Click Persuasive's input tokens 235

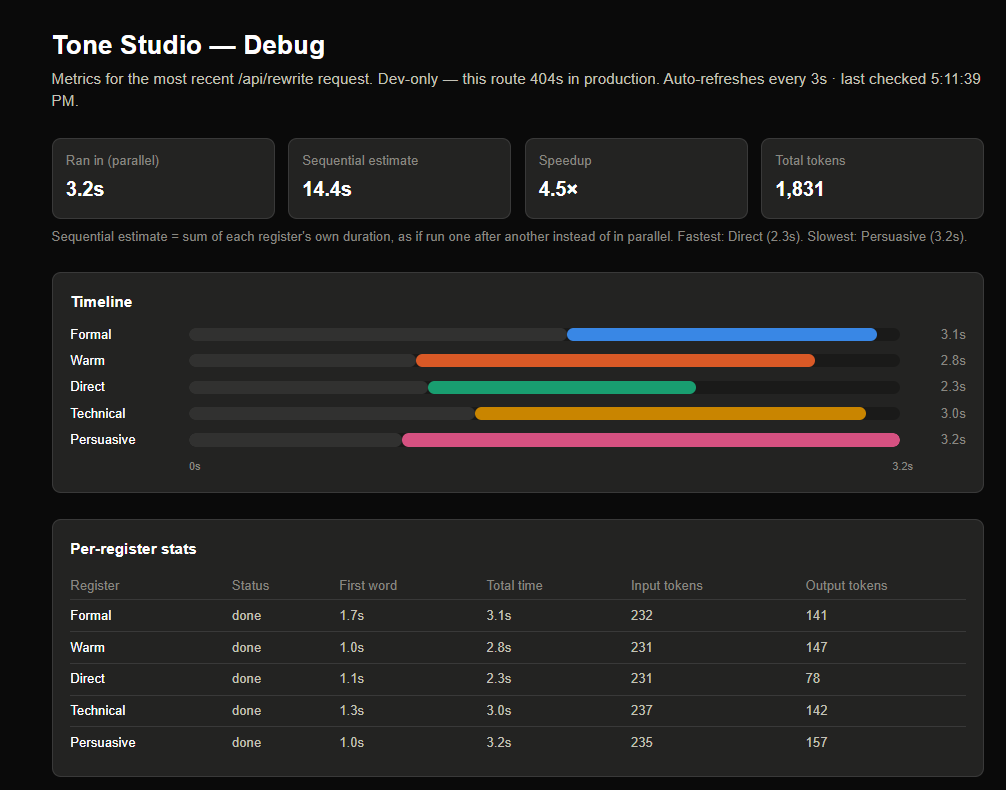[x=642, y=743]
